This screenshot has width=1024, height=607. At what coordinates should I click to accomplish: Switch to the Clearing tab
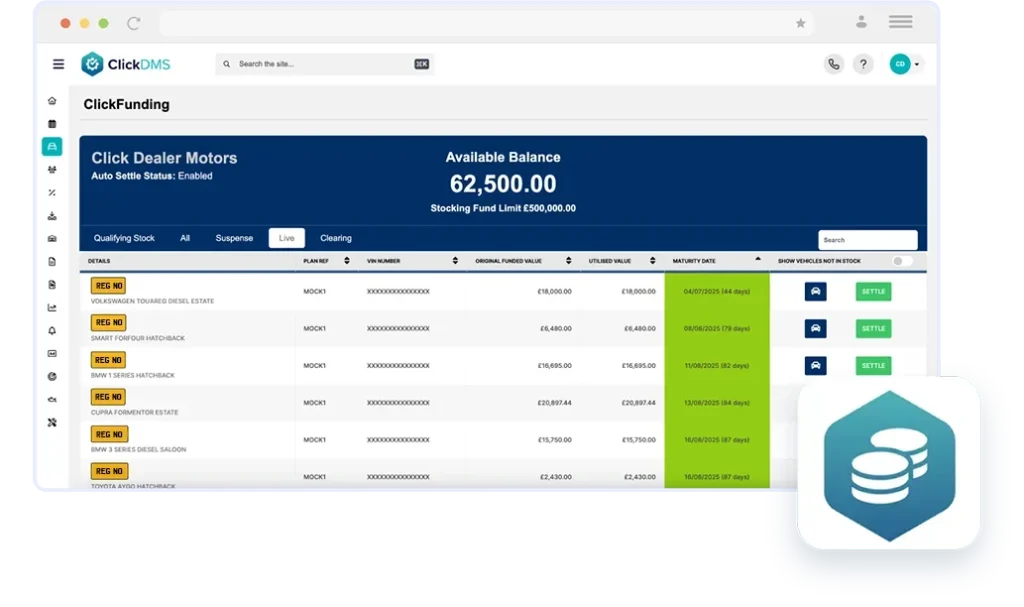(336, 238)
